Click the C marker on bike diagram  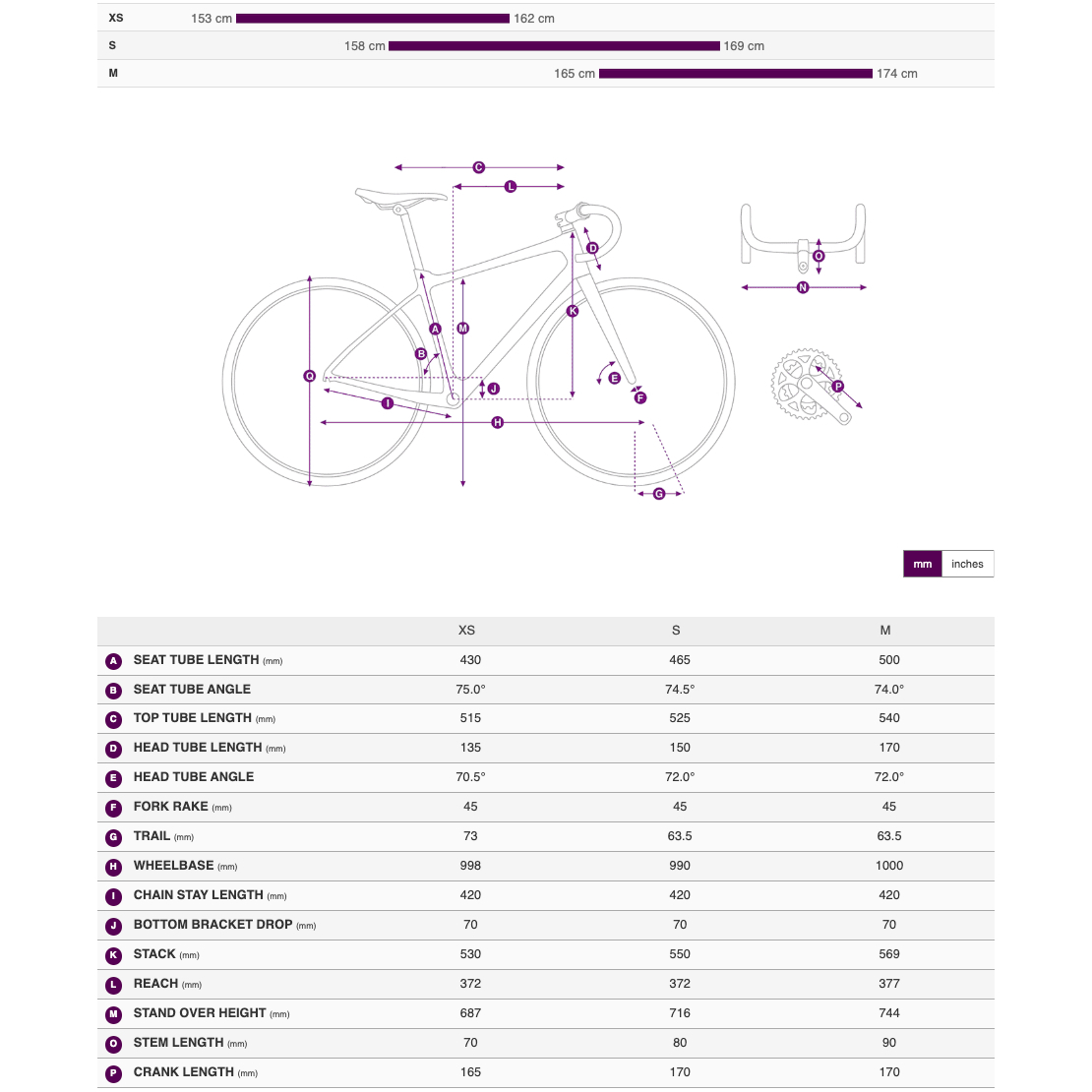pyautogui.click(x=479, y=167)
